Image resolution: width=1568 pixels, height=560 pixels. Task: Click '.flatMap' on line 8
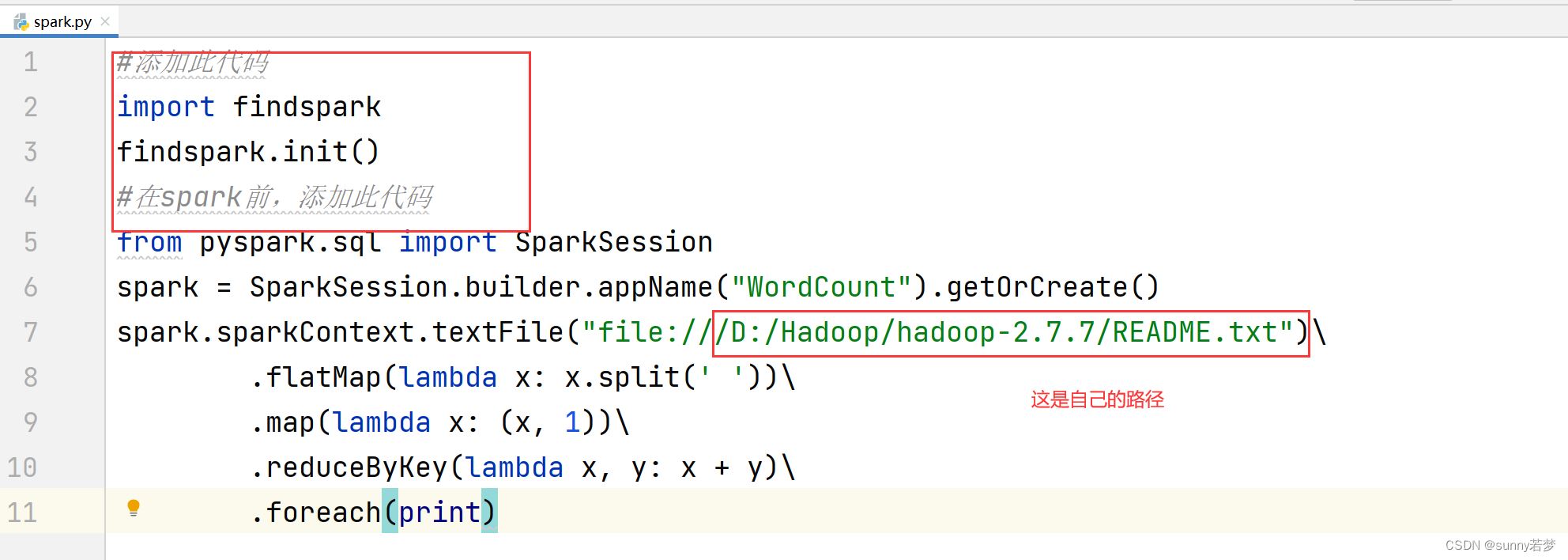316,377
